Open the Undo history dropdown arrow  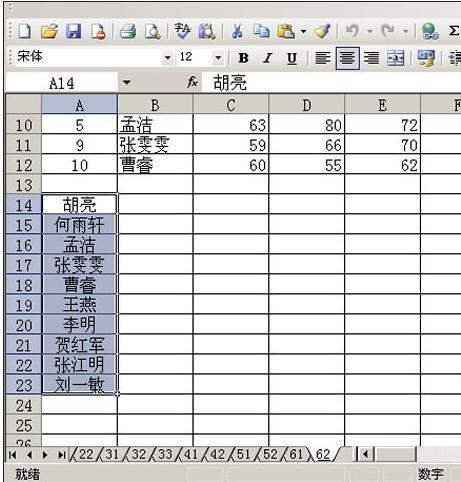(370, 32)
